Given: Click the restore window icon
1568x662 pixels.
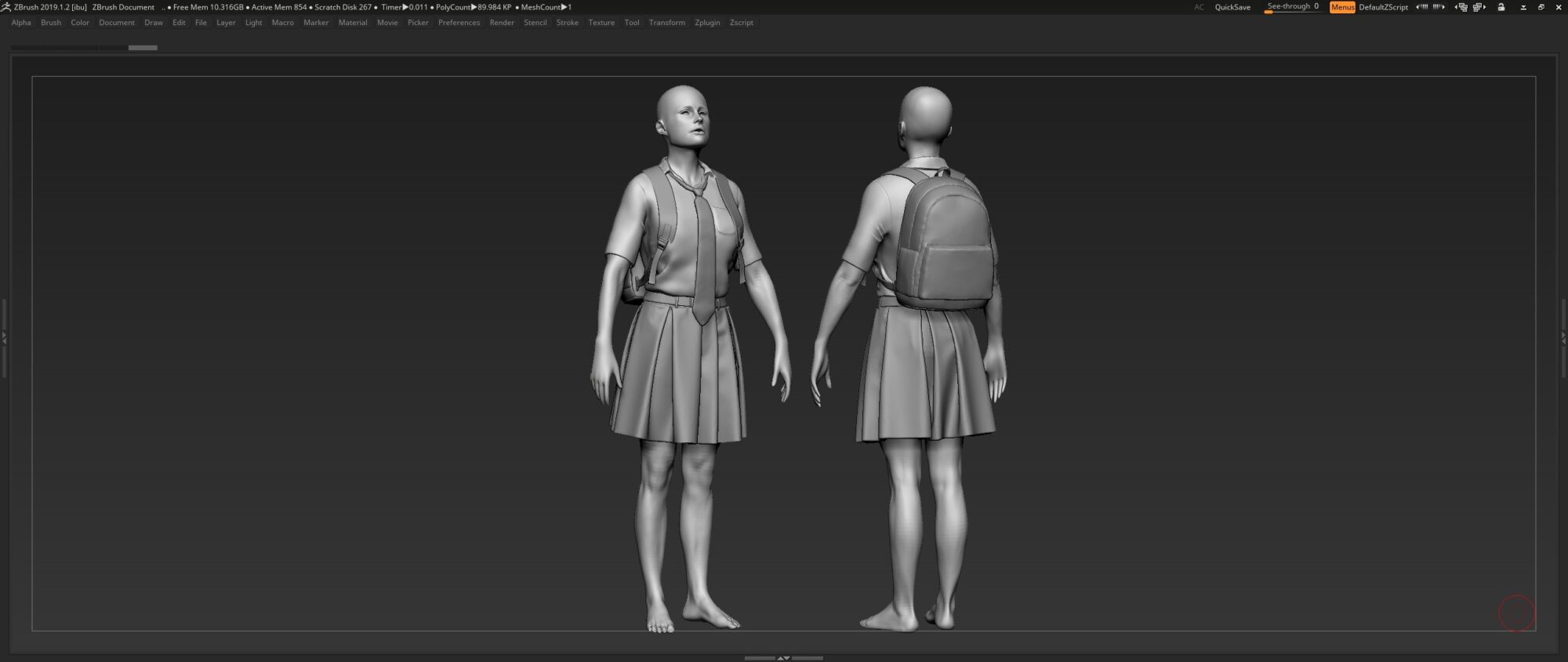Looking at the screenshot, I should click(1541, 7).
